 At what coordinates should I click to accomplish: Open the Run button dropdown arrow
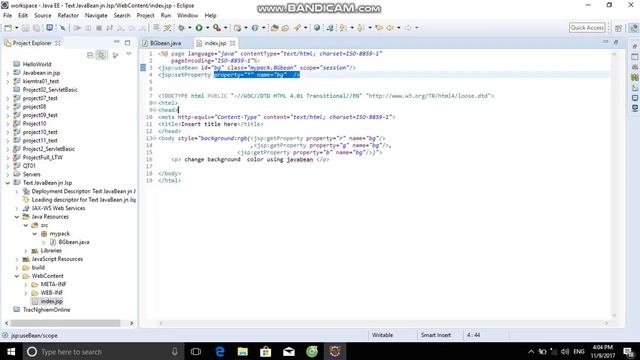click(207, 28)
